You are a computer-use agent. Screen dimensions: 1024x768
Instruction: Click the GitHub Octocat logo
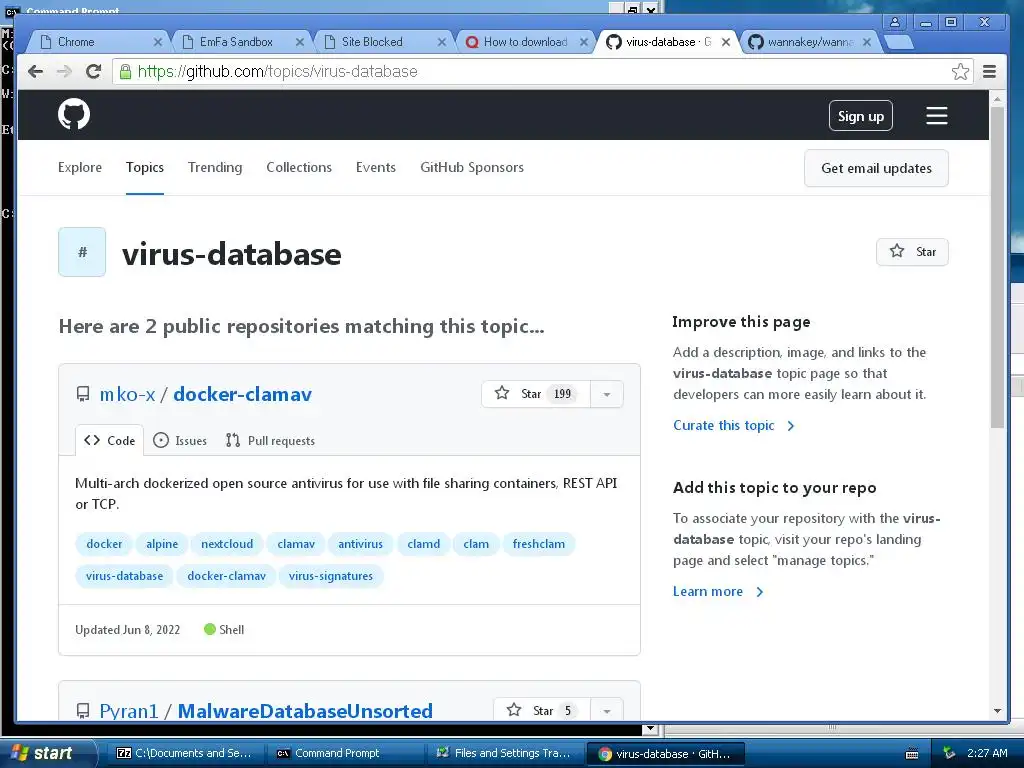pos(74,114)
